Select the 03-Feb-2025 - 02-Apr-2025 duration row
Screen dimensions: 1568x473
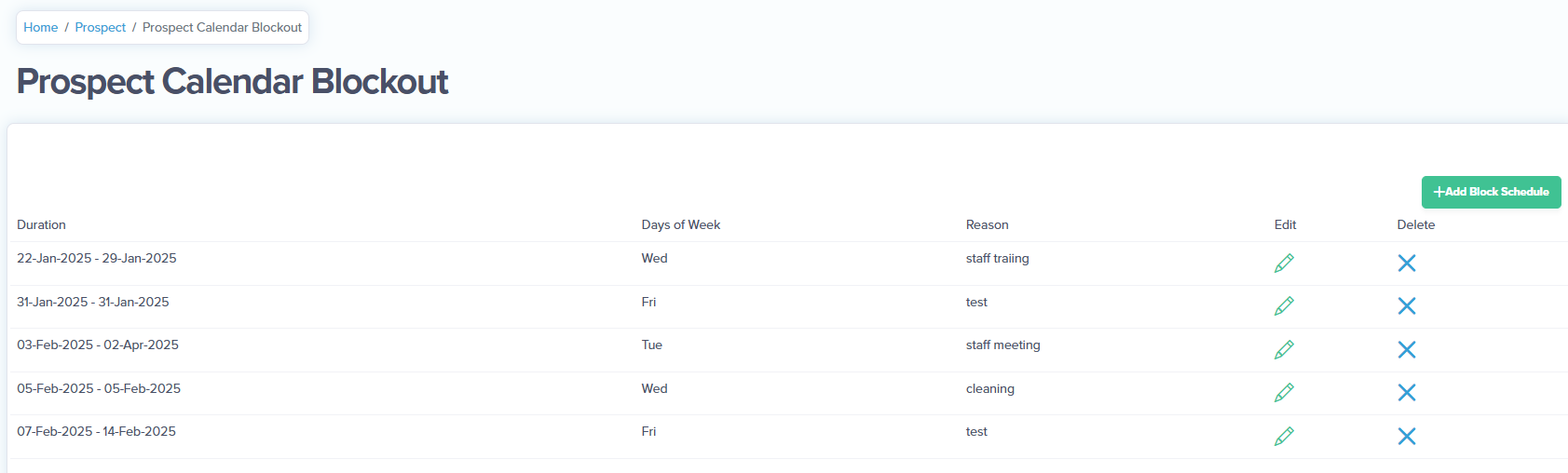787,350
